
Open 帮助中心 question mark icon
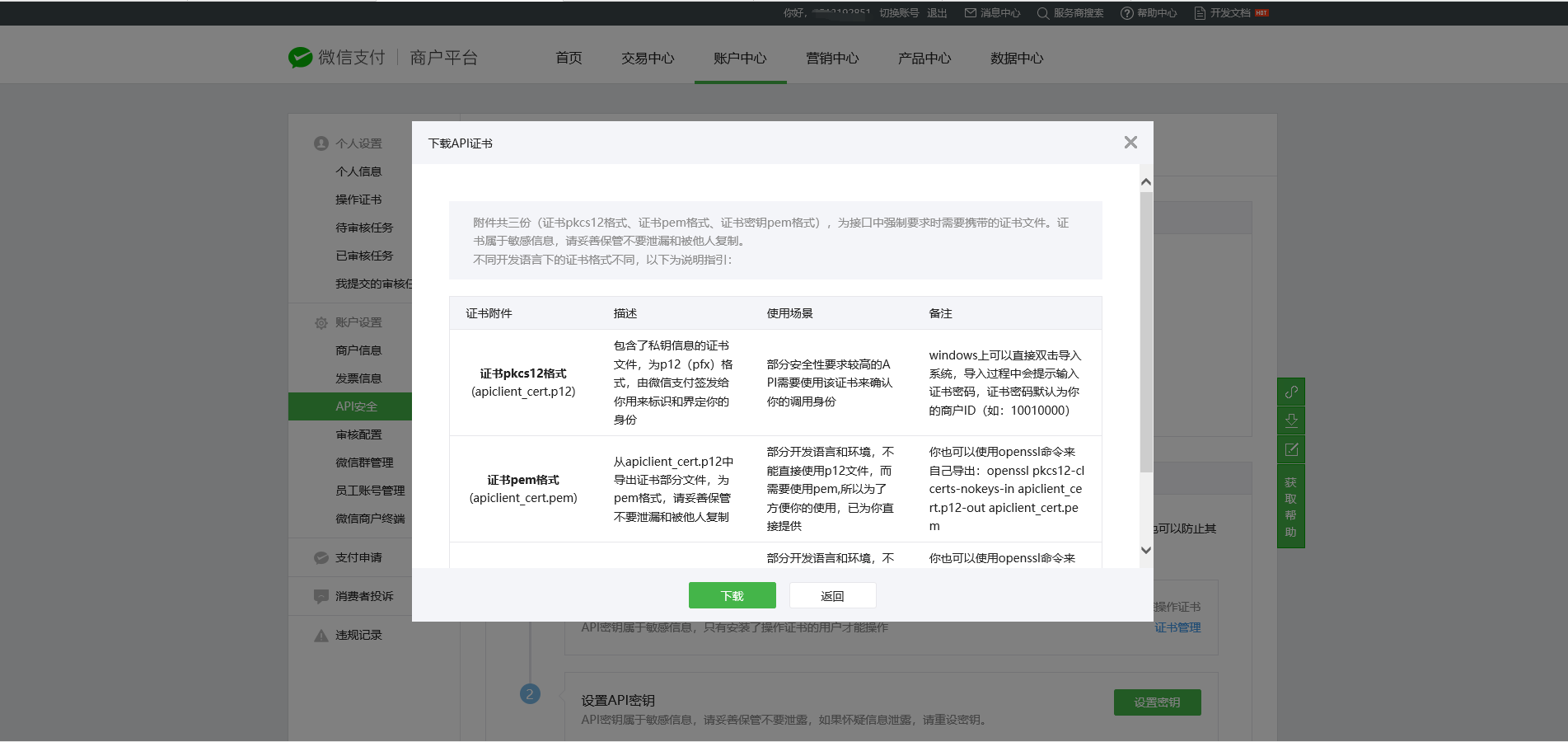click(1126, 13)
